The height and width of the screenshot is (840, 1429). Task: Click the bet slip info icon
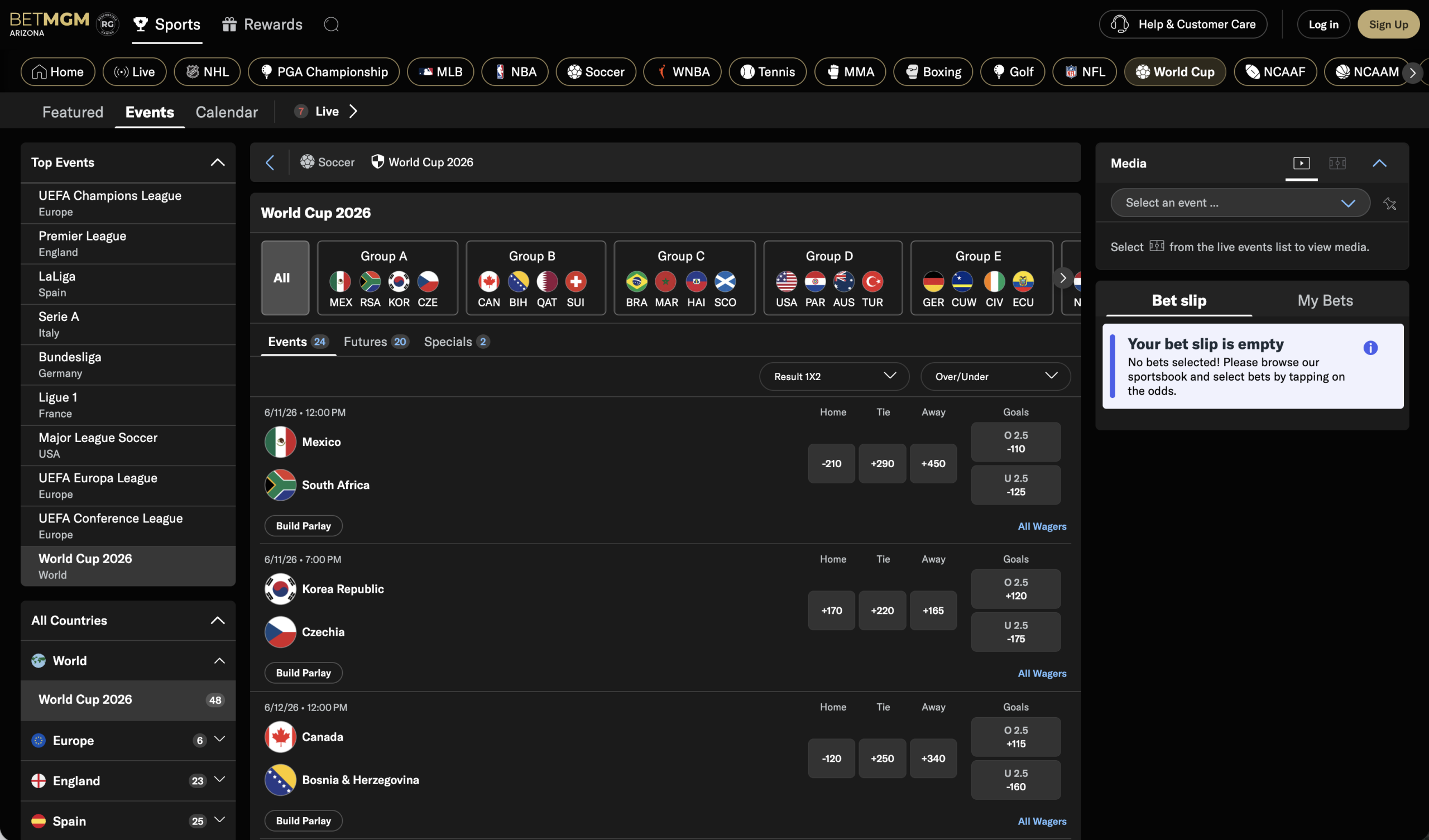(x=1370, y=348)
